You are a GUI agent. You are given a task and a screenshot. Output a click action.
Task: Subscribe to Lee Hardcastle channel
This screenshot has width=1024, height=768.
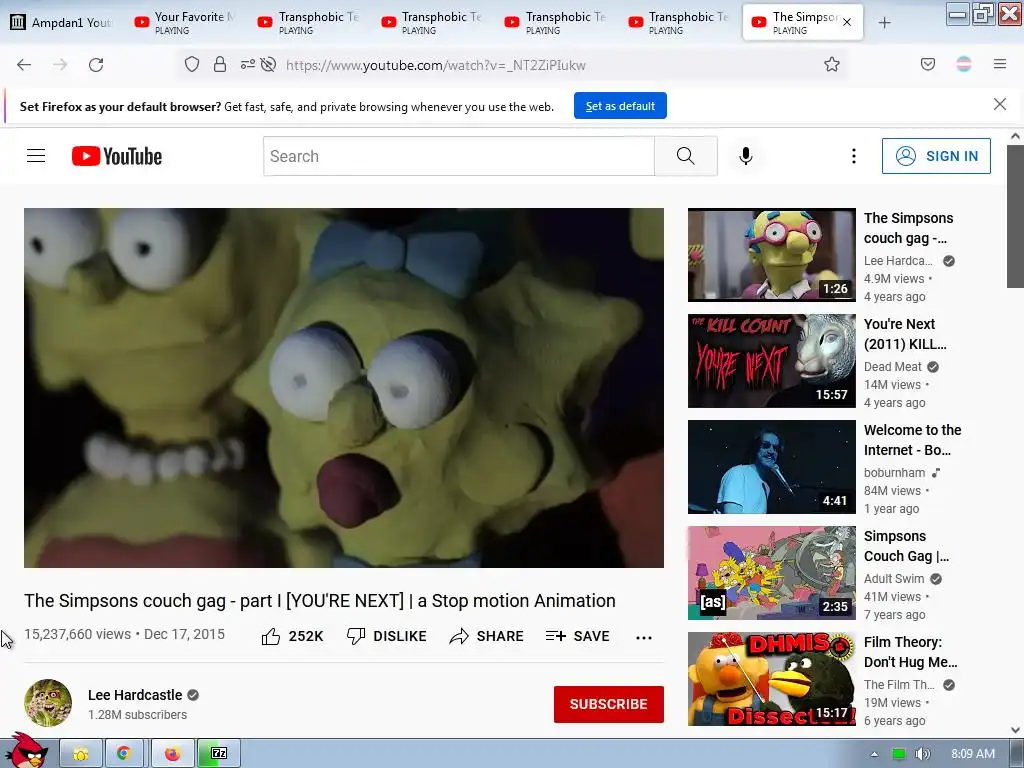tap(609, 704)
